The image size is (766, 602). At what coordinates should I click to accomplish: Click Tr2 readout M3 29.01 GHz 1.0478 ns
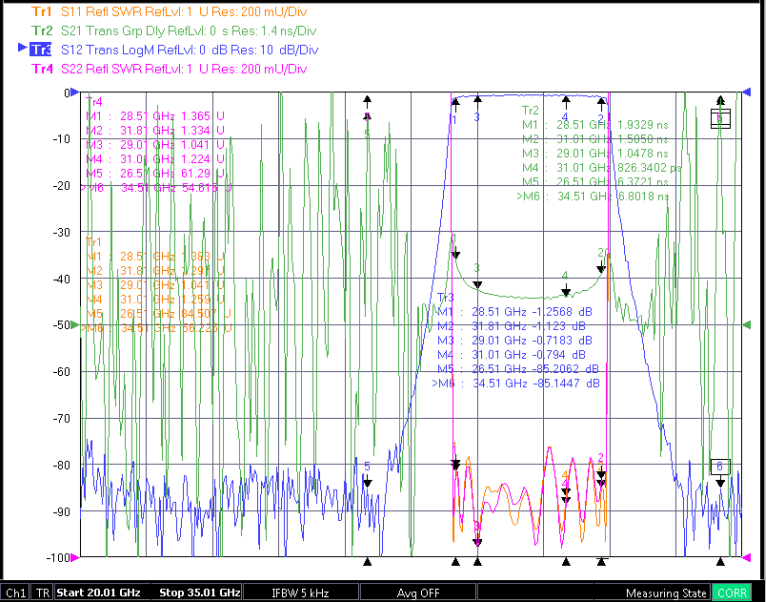pos(595,153)
